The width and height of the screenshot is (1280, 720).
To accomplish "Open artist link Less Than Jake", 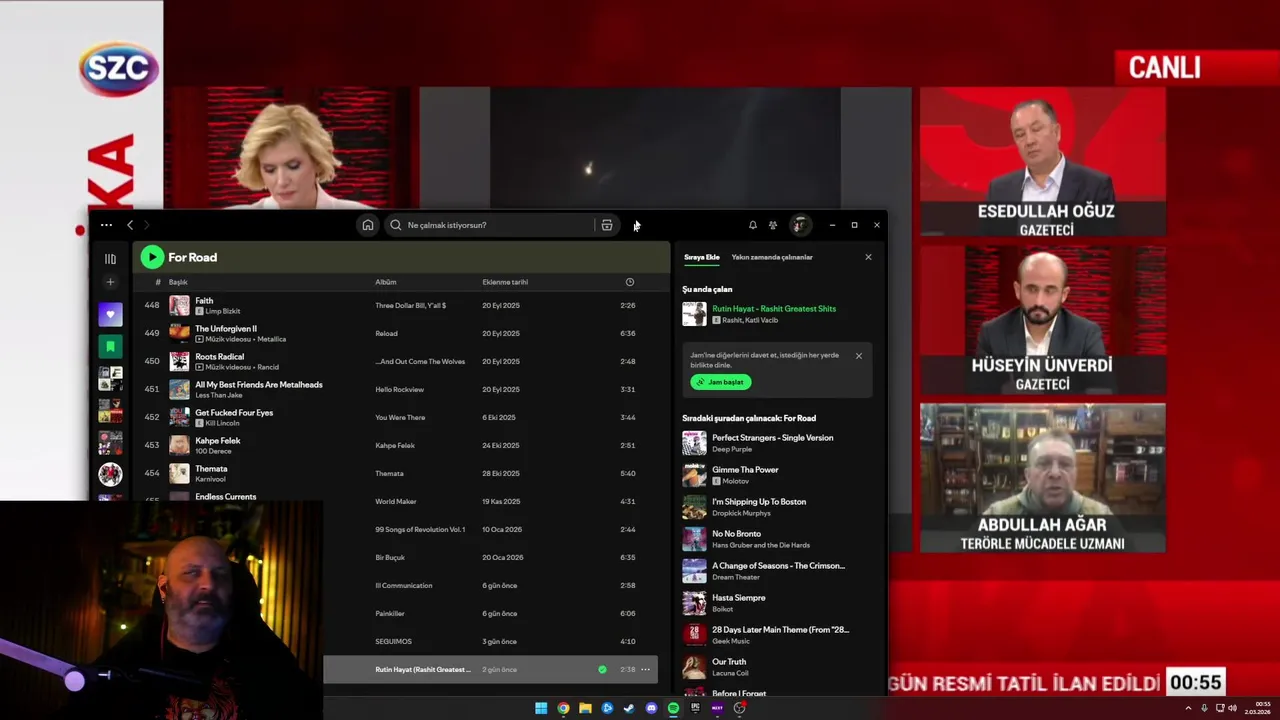I will (x=219, y=395).
